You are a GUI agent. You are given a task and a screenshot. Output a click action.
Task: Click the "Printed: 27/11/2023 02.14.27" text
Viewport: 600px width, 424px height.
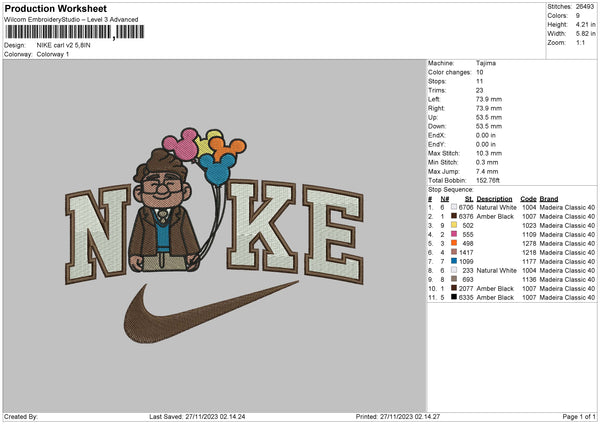(x=398, y=416)
